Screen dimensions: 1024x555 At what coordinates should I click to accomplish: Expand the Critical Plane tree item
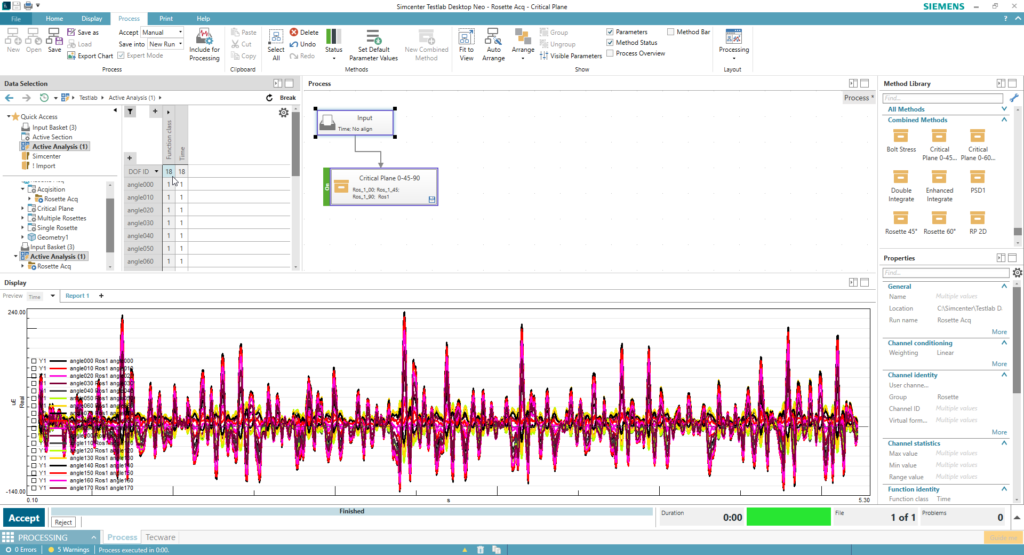(23, 208)
